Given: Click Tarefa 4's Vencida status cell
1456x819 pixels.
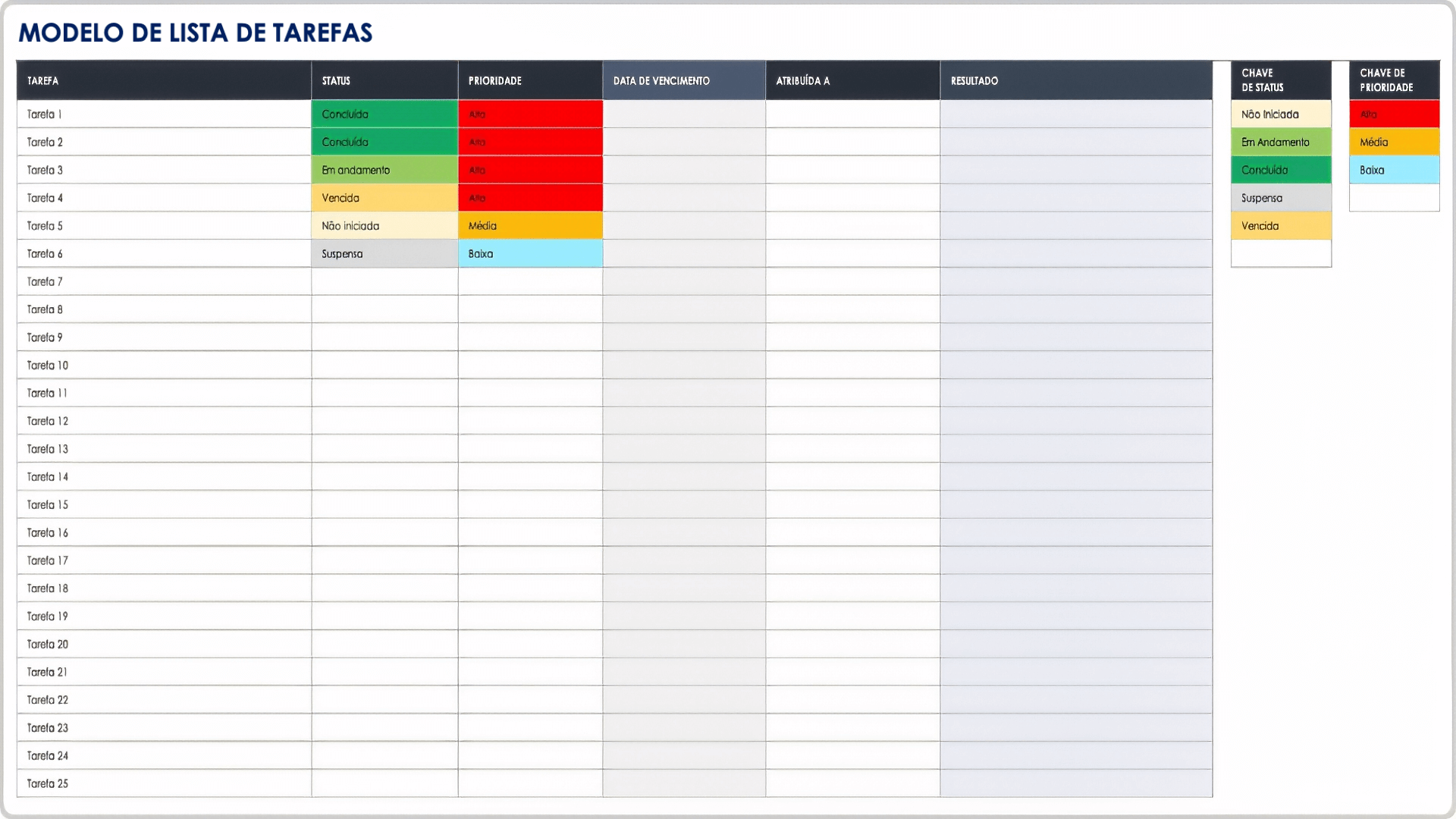Looking at the screenshot, I should coord(384,198).
